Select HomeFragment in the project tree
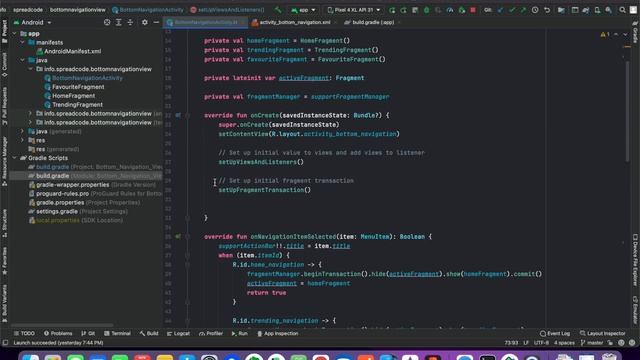The height and width of the screenshot is (360, 640). click(69, 96)
